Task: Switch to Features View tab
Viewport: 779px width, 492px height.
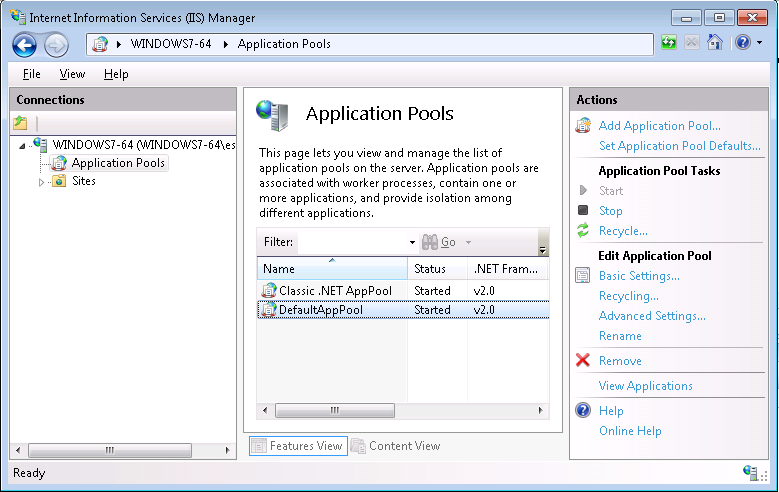Action: 298,446
